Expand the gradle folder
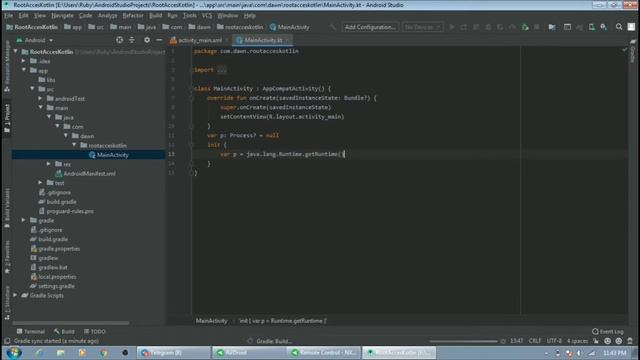The height and width of the screenshot is (360, 640). pos(24,220)
